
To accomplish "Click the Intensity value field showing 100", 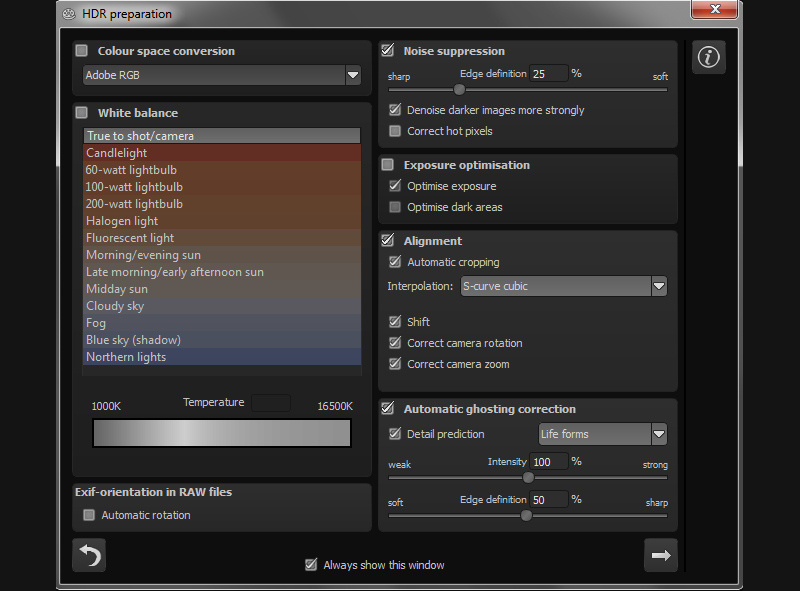I will click(x=548, y=461).
